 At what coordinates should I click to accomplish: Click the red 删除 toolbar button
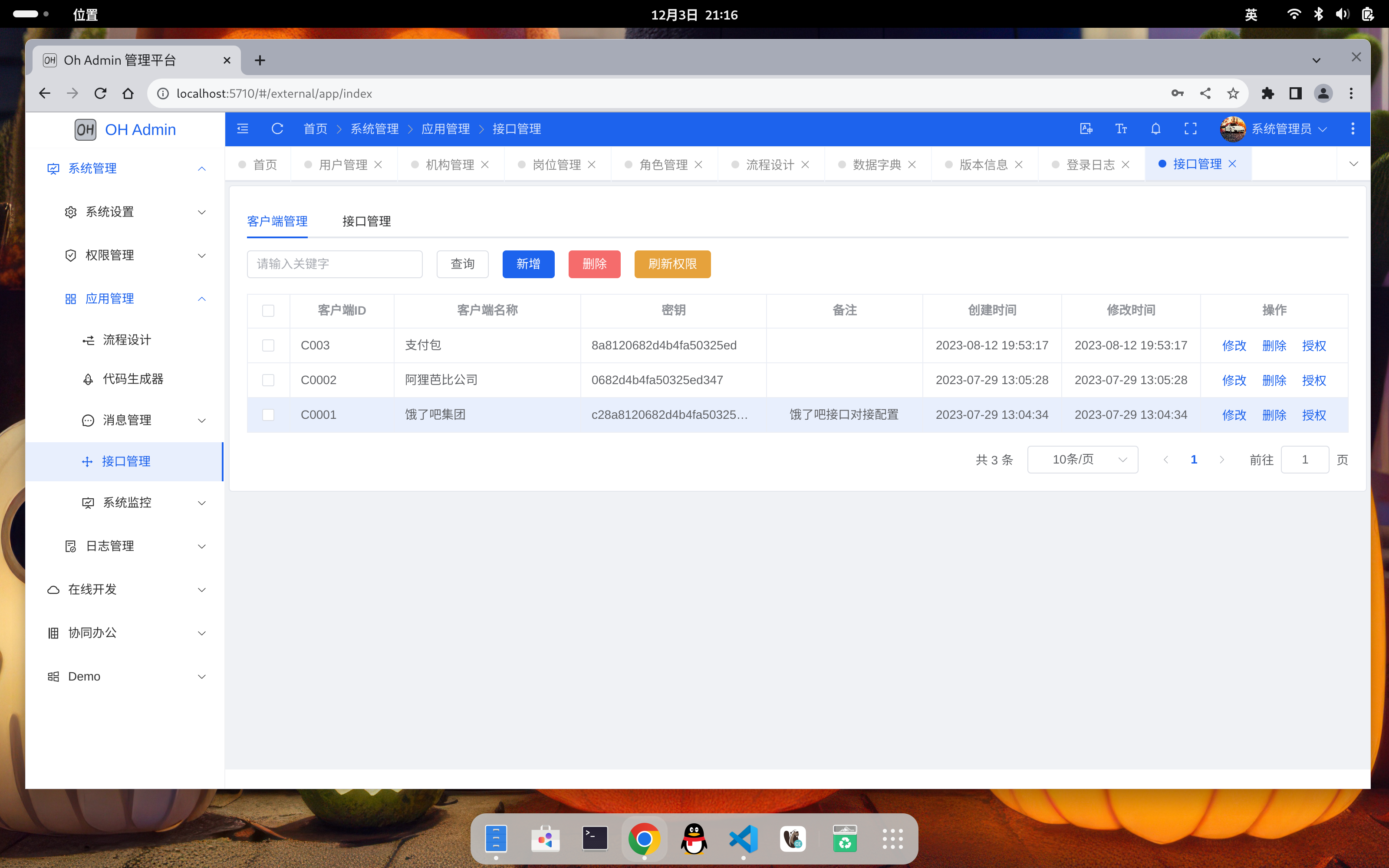click(595, 264)
